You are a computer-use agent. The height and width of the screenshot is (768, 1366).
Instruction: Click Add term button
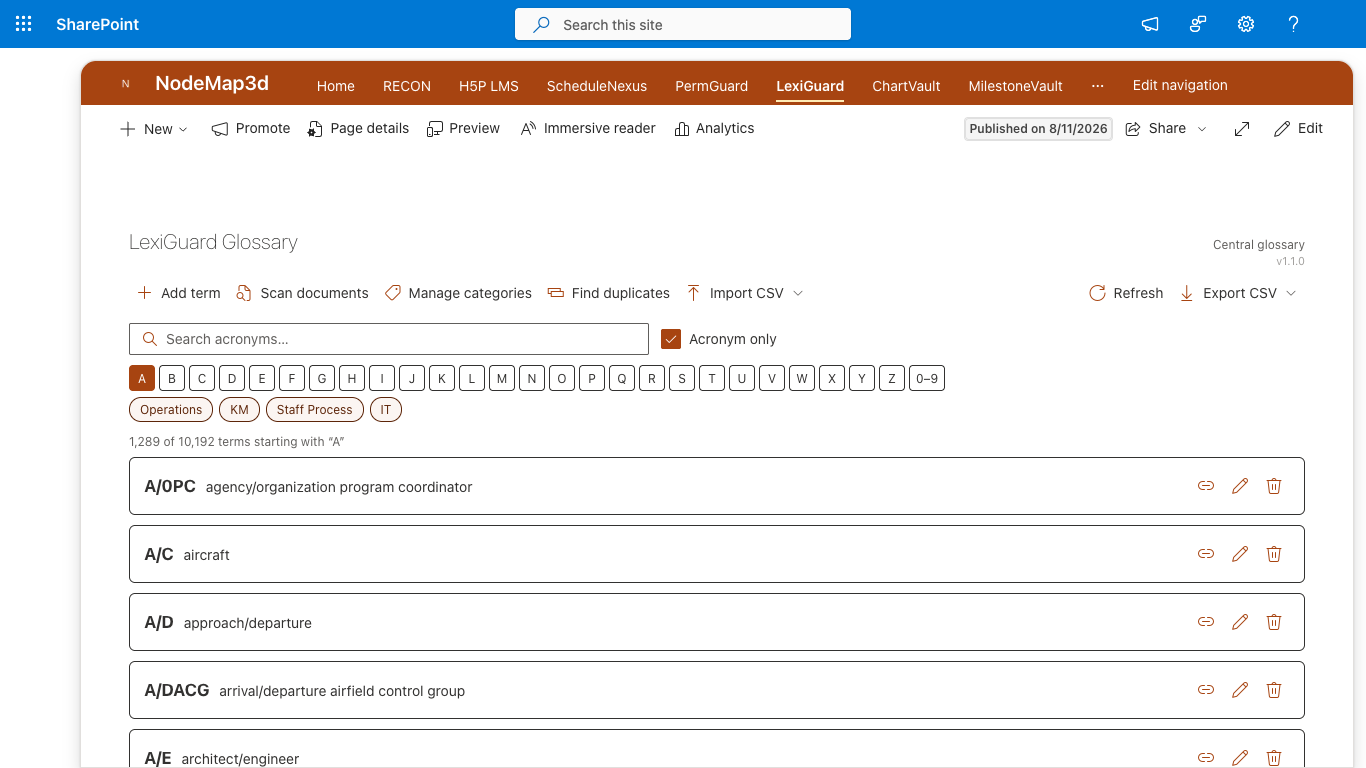tap(178, 293)
